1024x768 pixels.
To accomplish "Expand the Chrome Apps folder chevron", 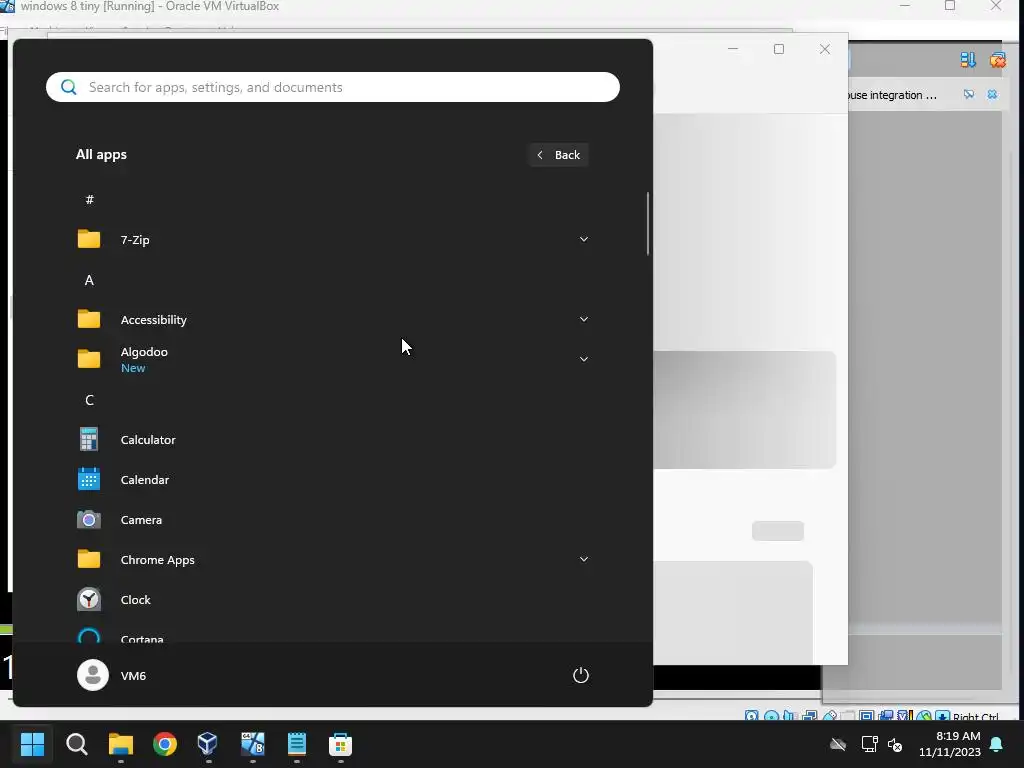I will coord(584,560).
